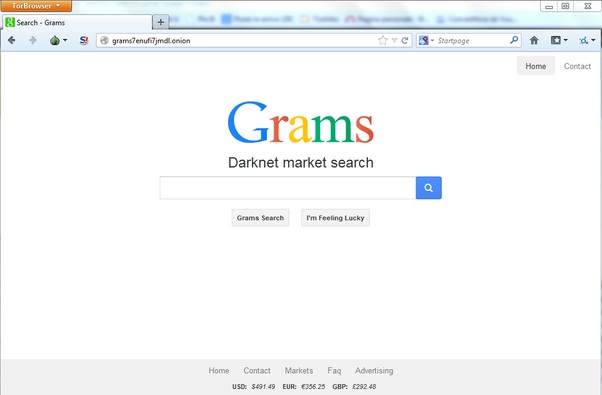
Task: Click the Grams Search button
Action: coord(260,218)
